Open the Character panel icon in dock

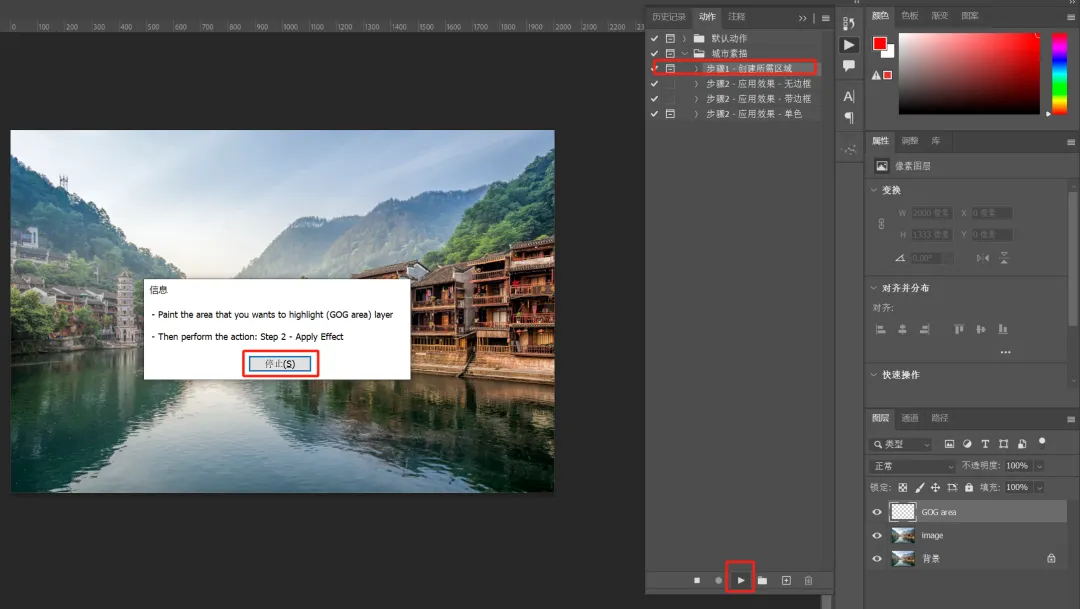tap(849, 96)
